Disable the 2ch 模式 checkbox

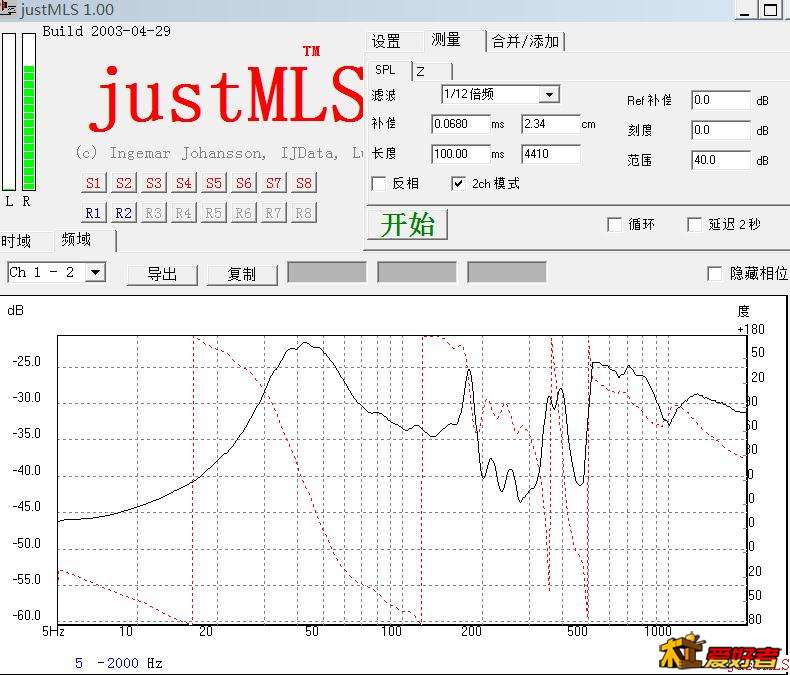459,184
